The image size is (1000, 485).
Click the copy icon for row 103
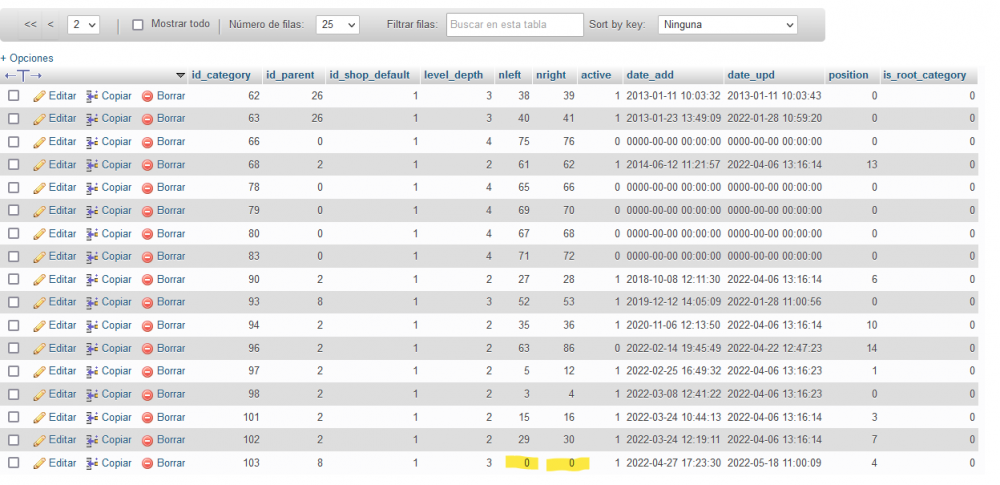[92, 463]
